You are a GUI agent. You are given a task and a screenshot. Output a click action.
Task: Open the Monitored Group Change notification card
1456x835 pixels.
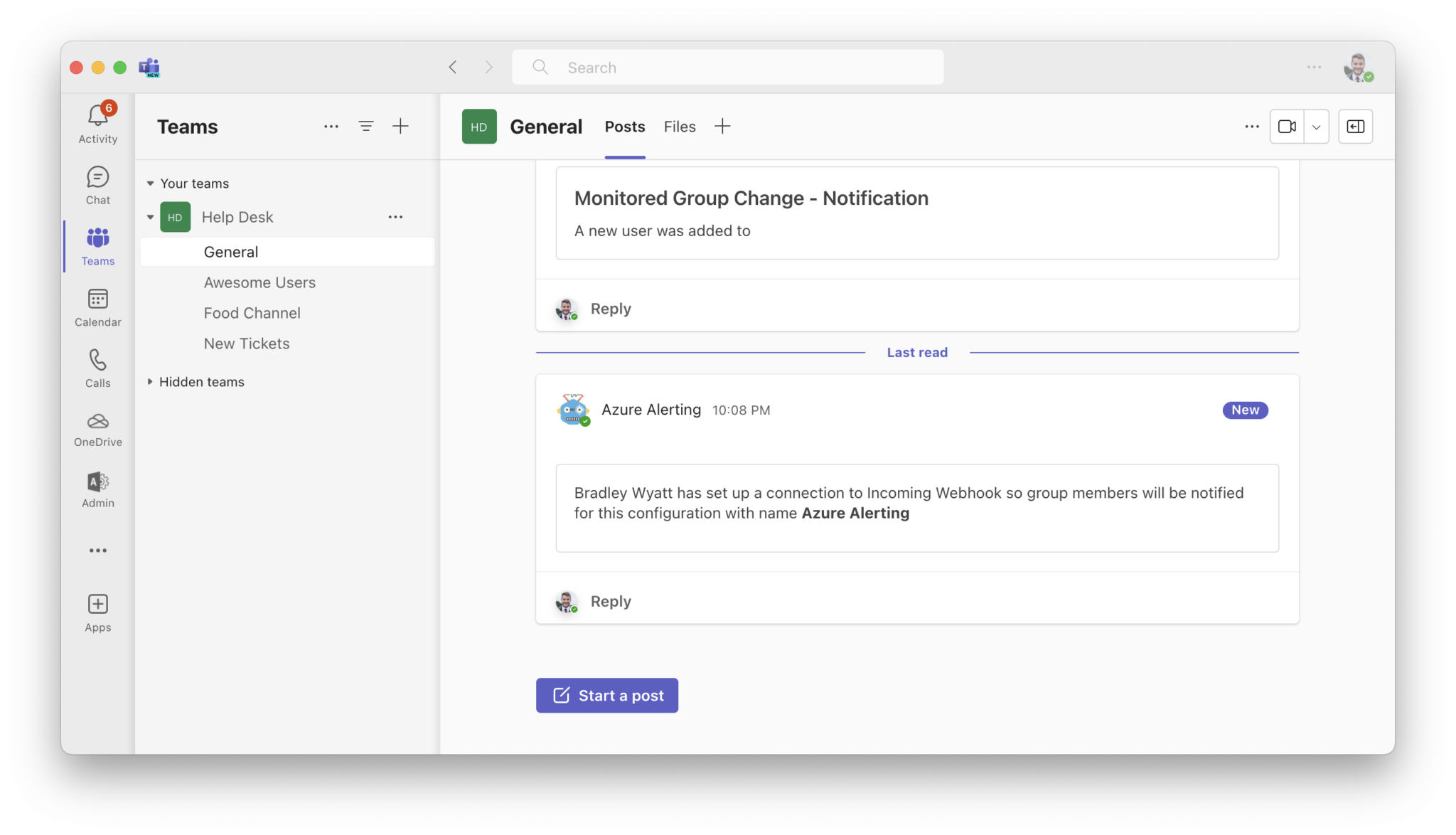[917, 213]
